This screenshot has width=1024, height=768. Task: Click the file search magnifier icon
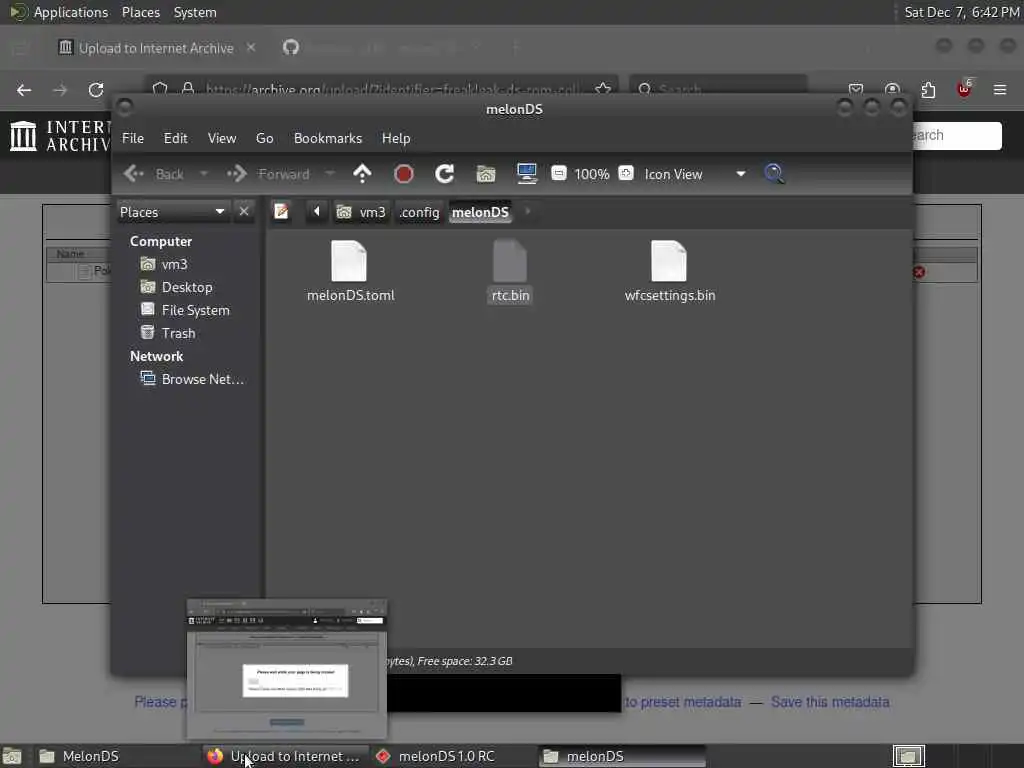[774, 174]
